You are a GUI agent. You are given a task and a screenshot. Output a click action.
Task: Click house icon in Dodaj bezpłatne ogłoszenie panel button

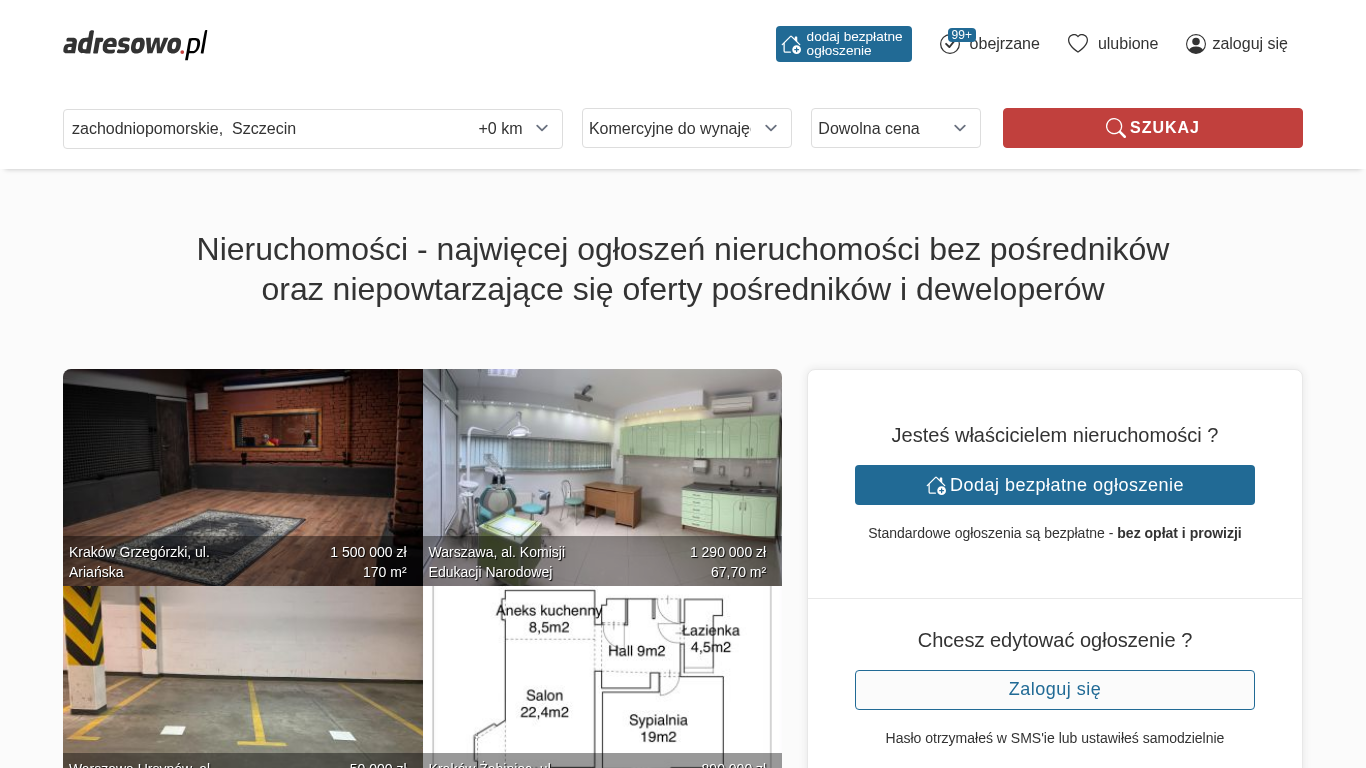[x=936, y=485]
